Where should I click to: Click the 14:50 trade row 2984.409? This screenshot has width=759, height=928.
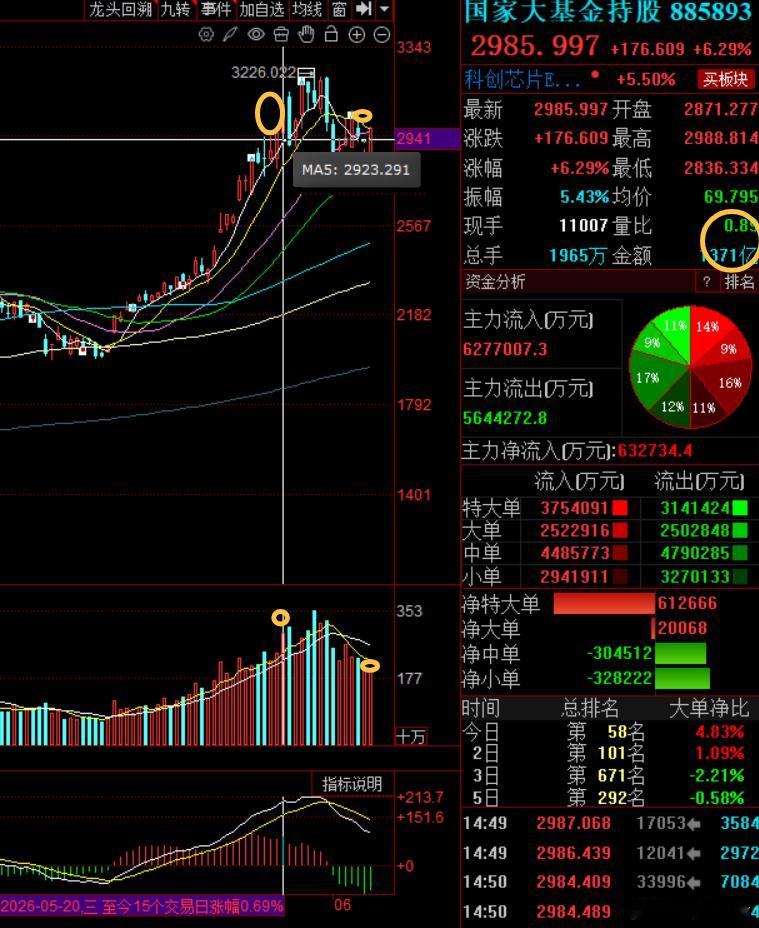(x=610, y=881)
